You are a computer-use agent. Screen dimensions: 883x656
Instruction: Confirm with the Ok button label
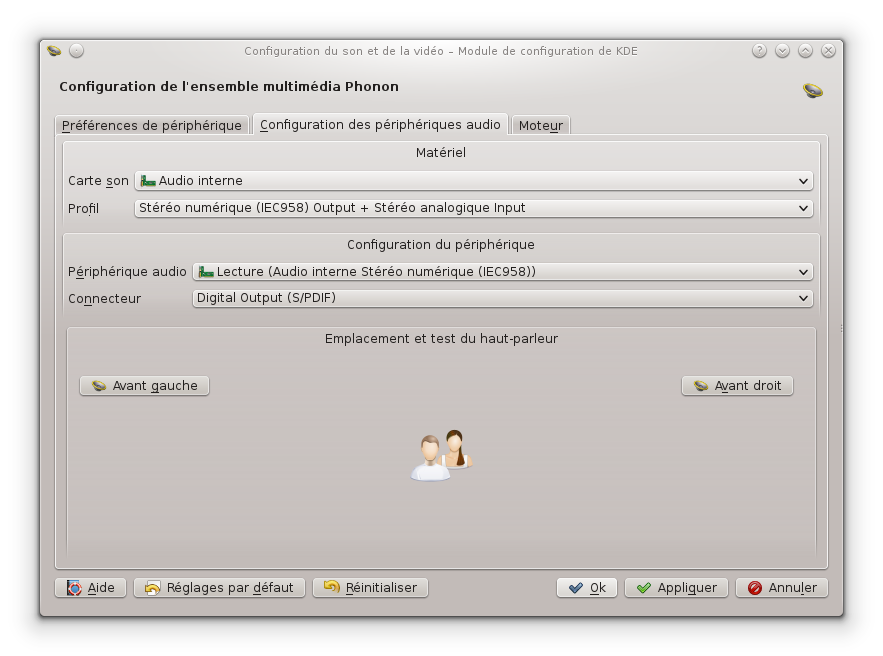tap(597, 588)
